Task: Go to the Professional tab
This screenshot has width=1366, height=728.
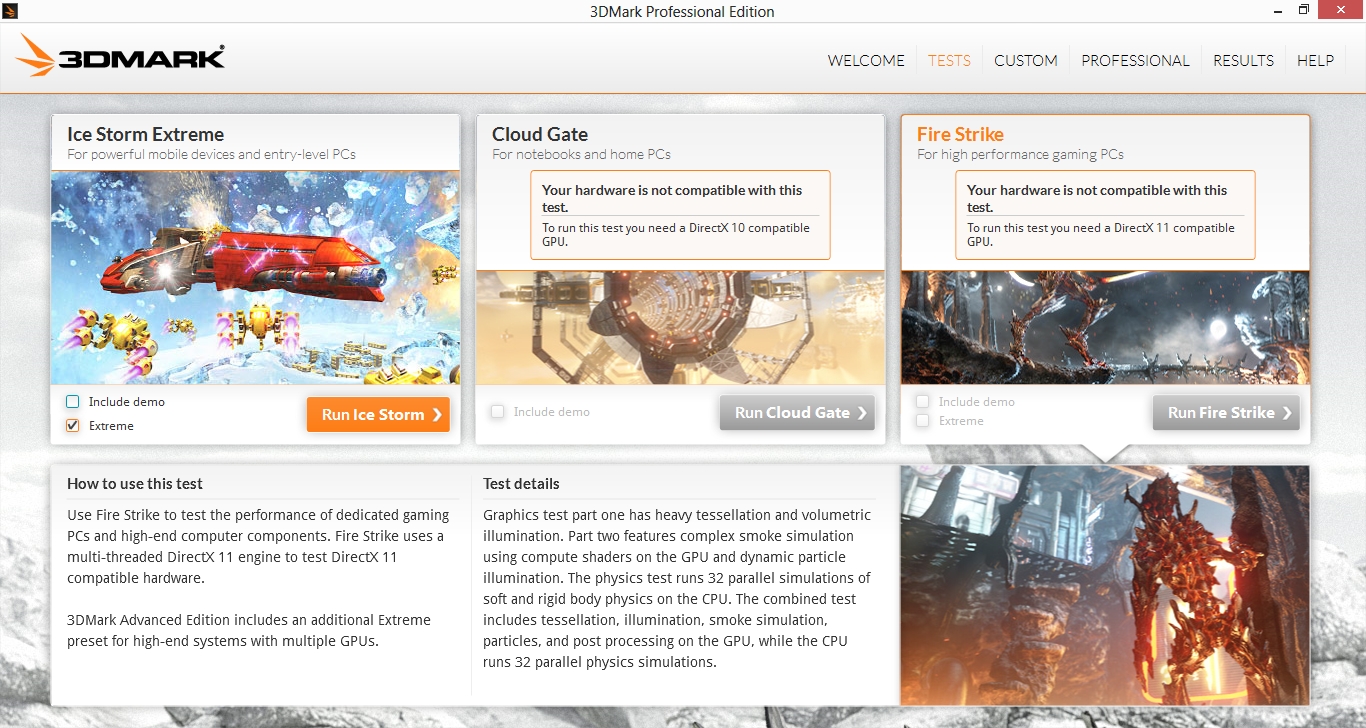Action: pos(1136,61)
